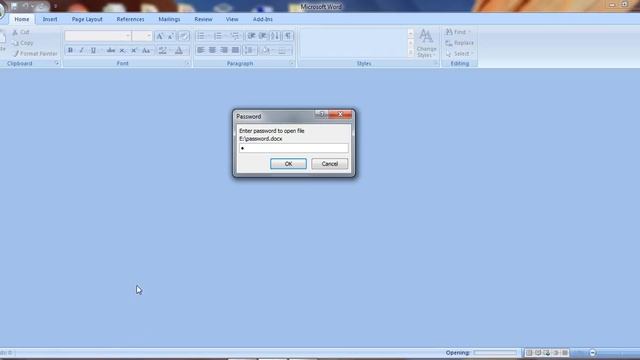Click the Save icon in Quick Access Toolbar
The image size is (640, 360).
pyautogui.click(x=14, y=6)
